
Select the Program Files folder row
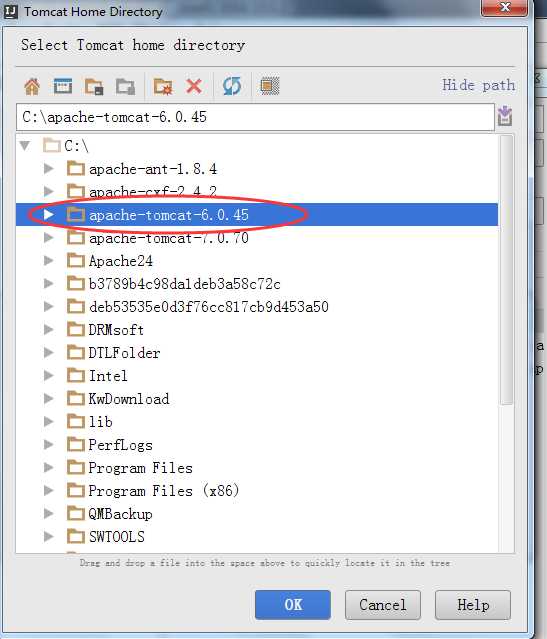[257, 467]
